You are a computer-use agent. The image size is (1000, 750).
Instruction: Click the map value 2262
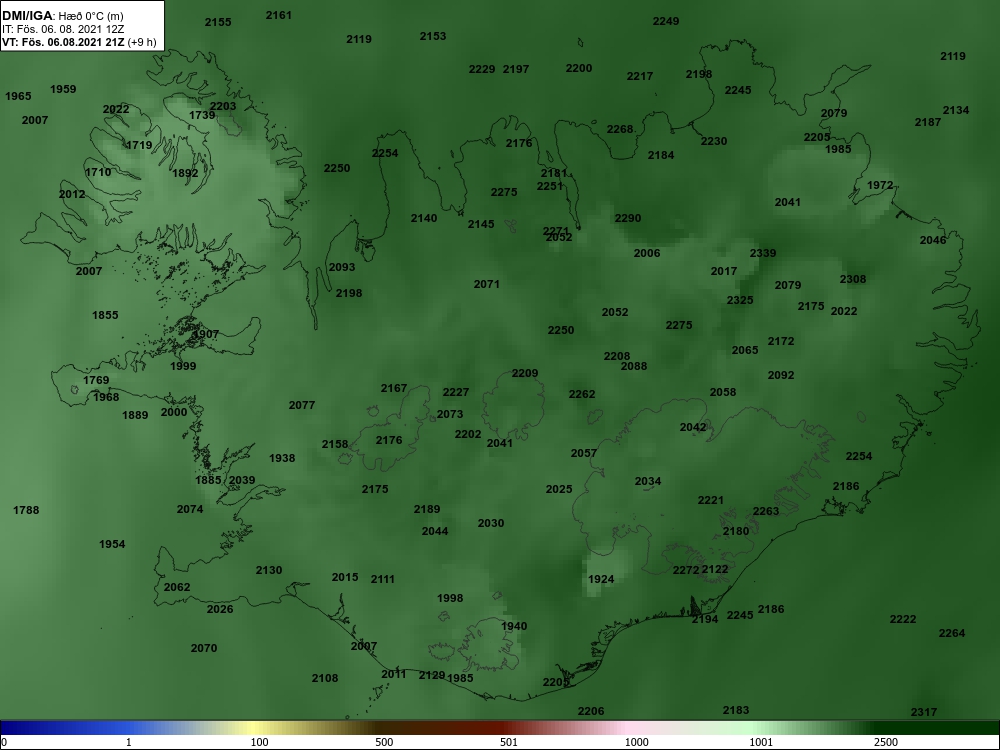(582, 394)
